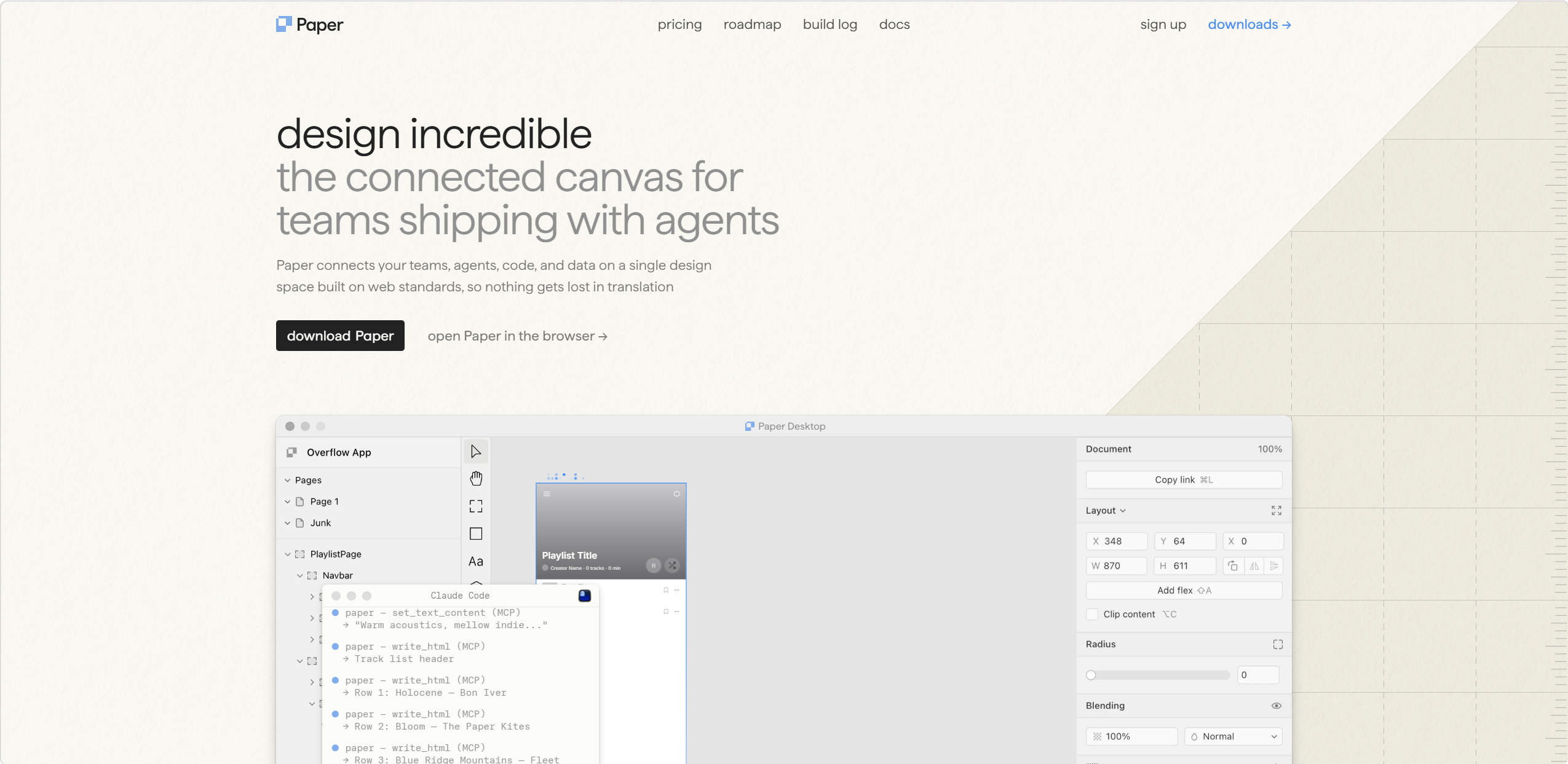
Task: Click the Paper logo in header
Action: click(x=310, y=25)
